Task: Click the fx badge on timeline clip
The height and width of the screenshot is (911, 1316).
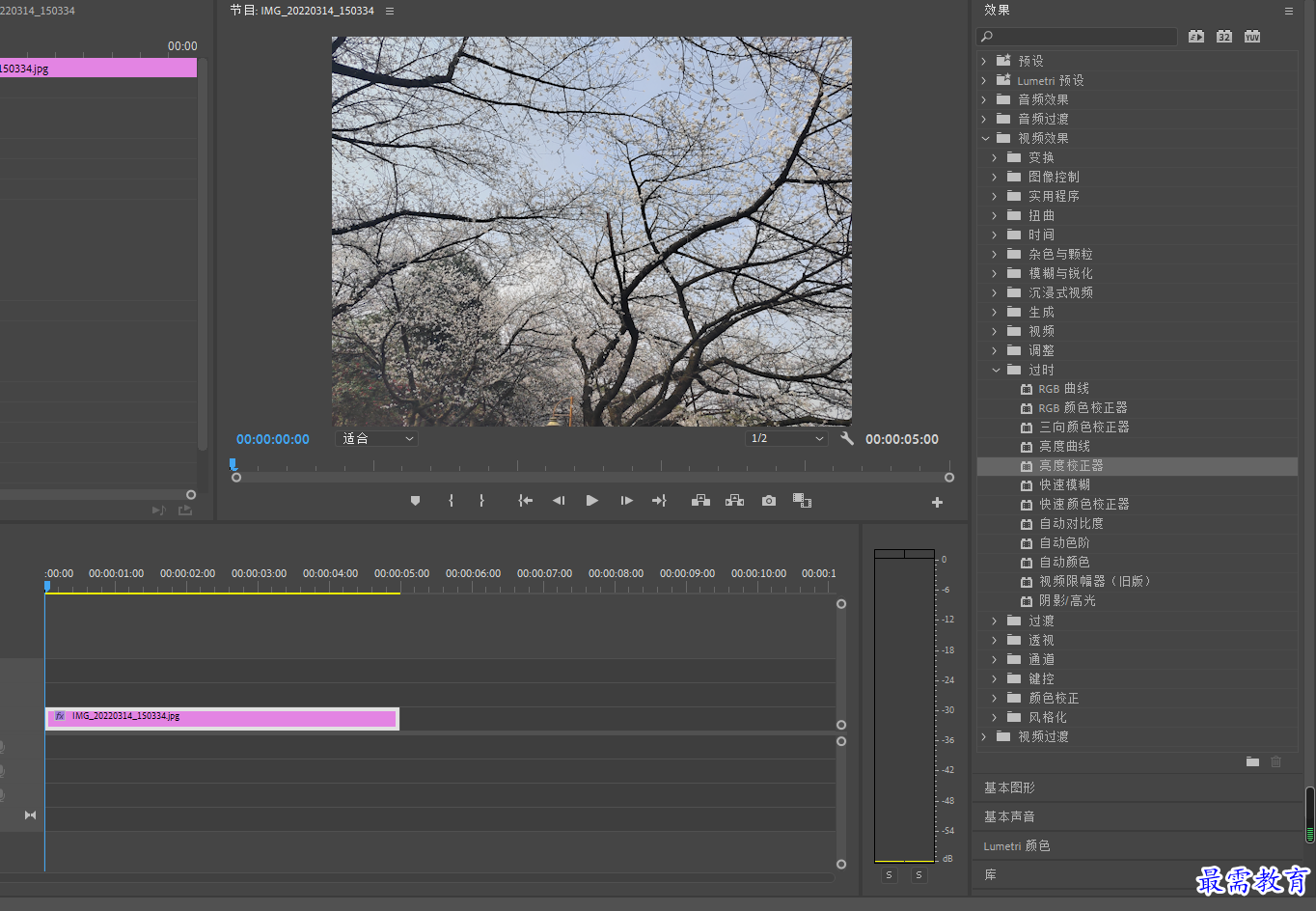Action: click(x=60, y=716)
